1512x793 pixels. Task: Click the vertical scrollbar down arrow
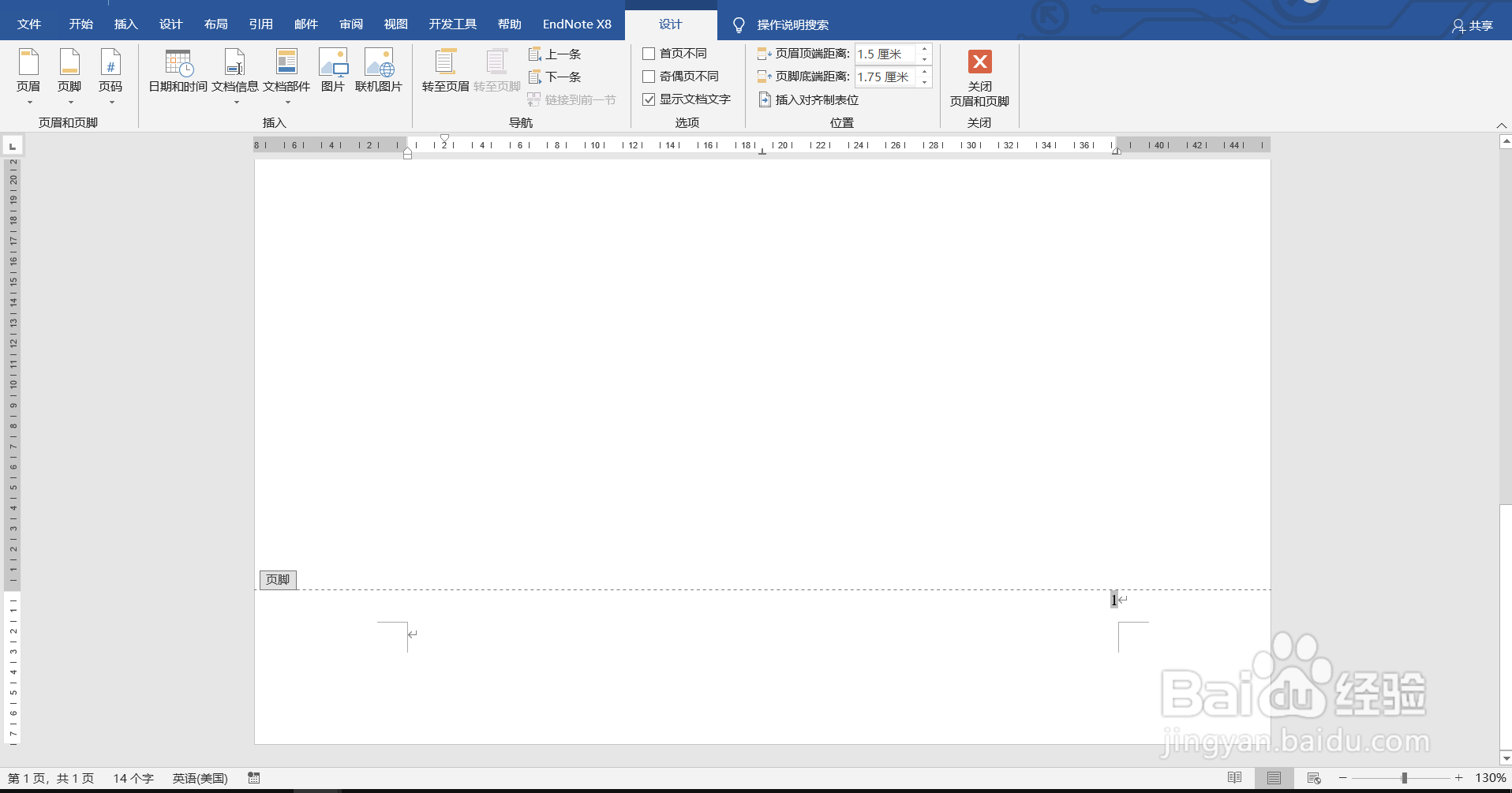pos(1506,758)
